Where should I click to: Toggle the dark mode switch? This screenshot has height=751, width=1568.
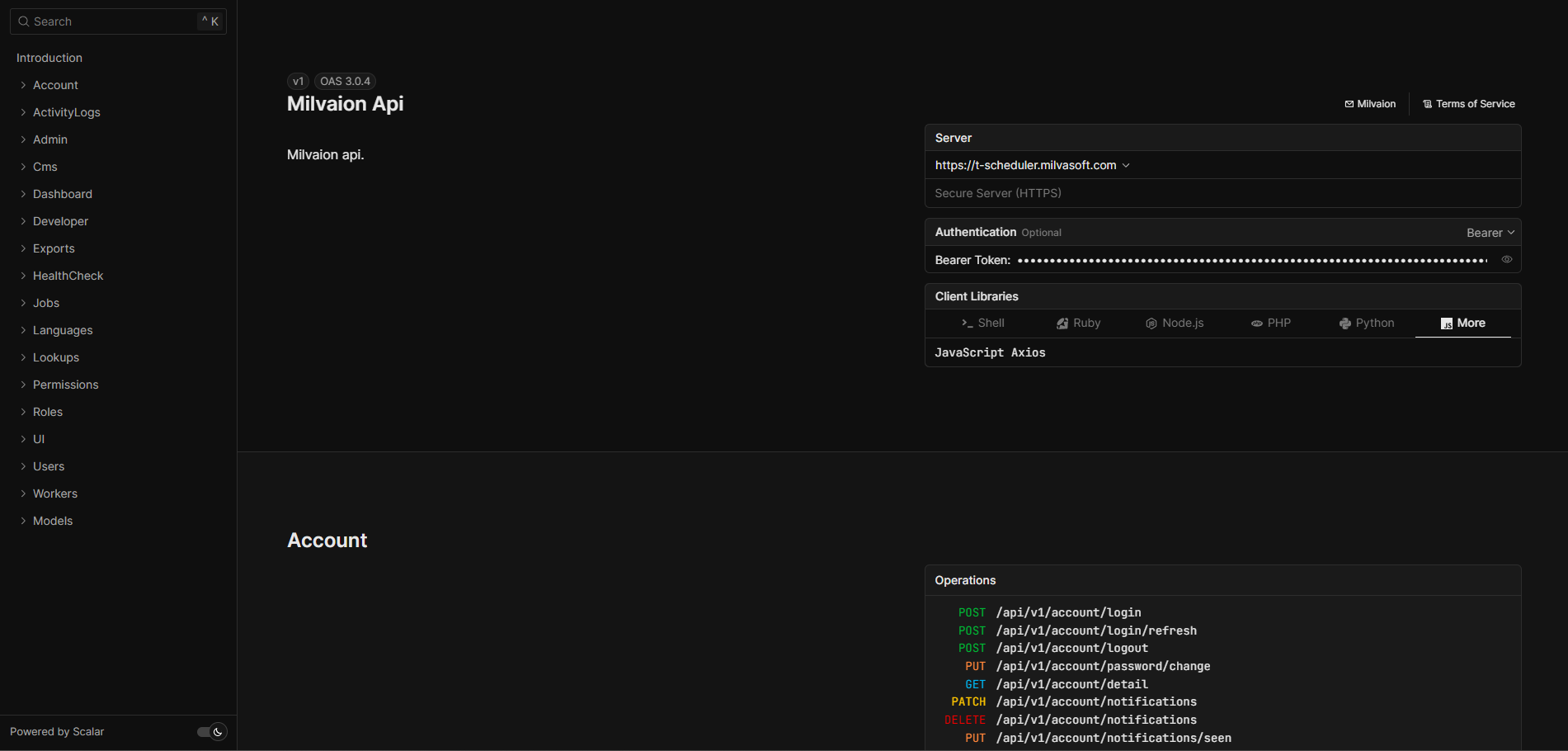coord(210,732)
